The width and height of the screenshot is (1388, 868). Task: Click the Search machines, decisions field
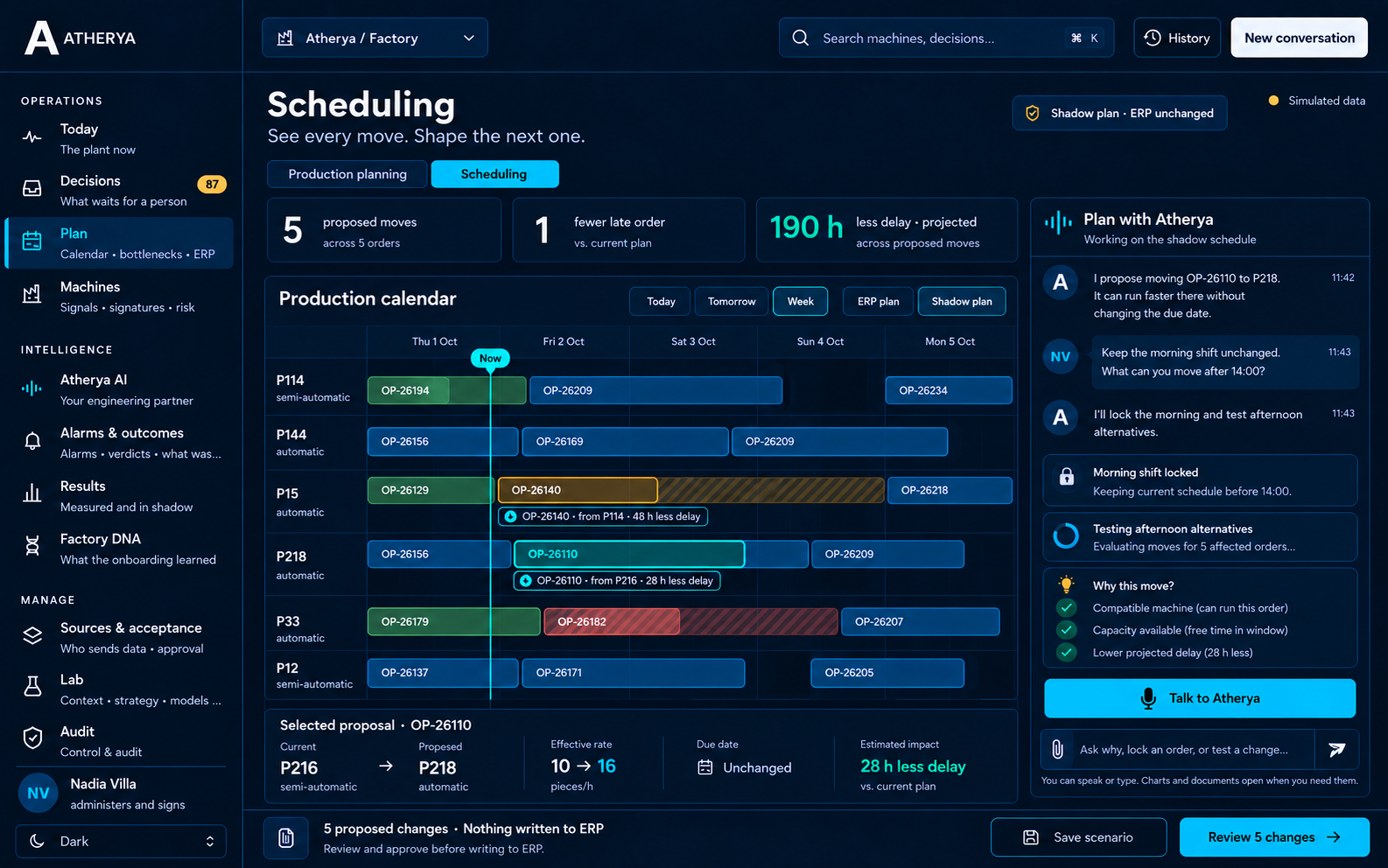[946, 38]
